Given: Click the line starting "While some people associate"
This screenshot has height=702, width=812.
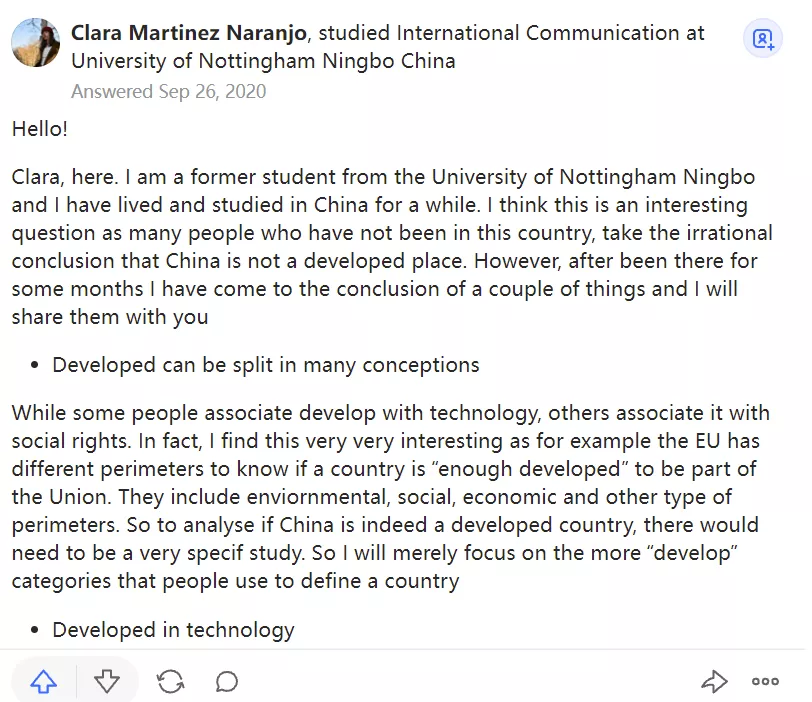Looking at the screenshot, I should coord(150,414).
